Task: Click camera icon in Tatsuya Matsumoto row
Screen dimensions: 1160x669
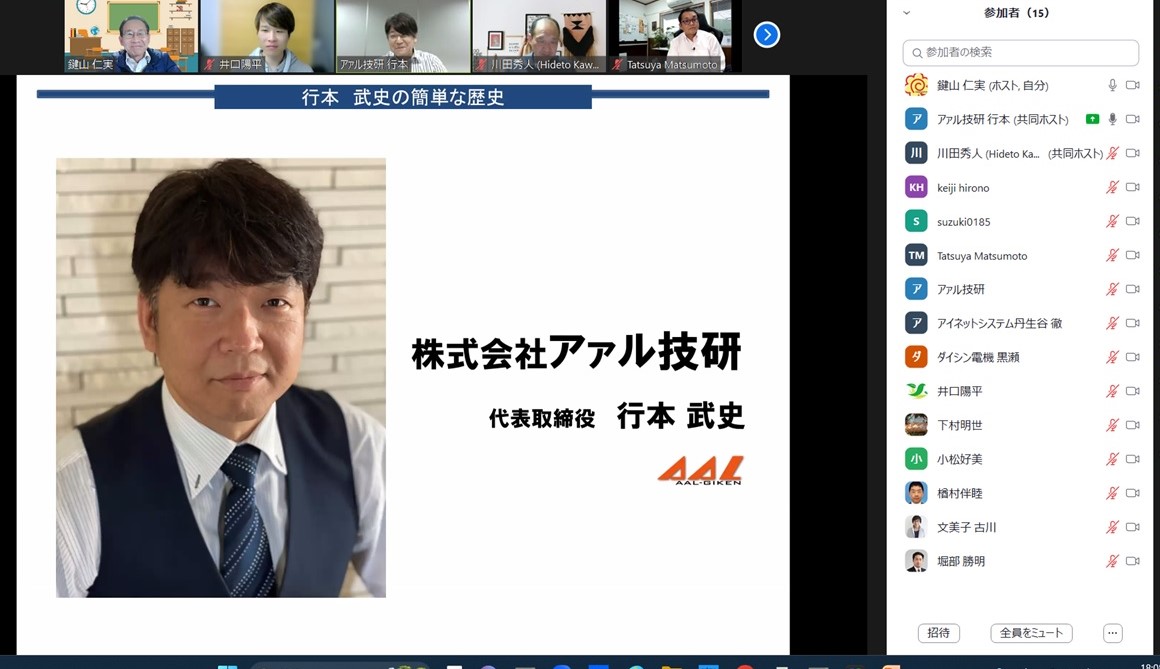Action: [1132, 255]
